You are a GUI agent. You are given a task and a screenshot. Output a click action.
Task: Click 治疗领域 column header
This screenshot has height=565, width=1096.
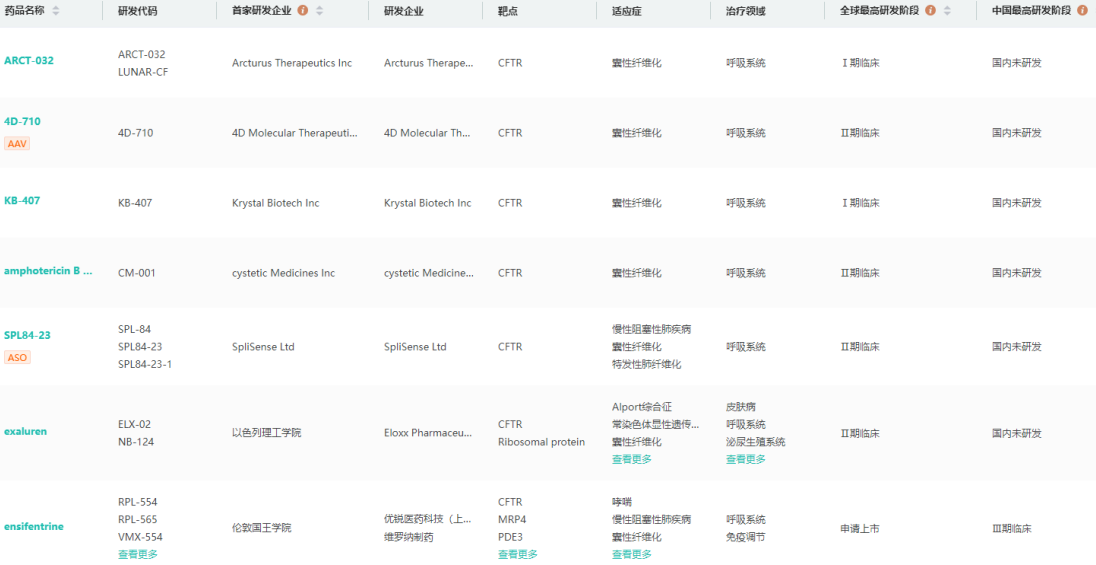coord(746,10)
